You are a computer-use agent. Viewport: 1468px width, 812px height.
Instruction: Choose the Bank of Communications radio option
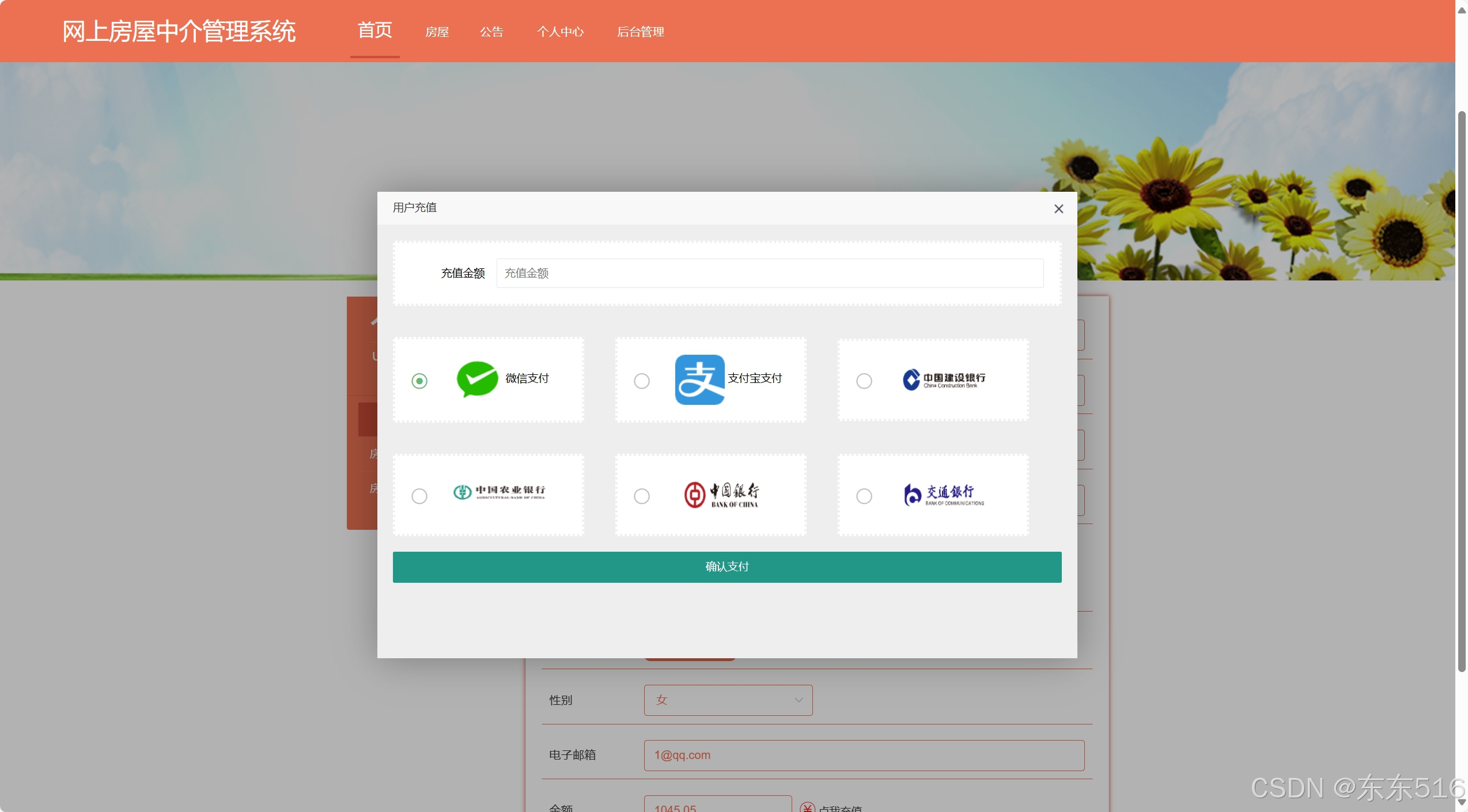(x=864, y=496)
